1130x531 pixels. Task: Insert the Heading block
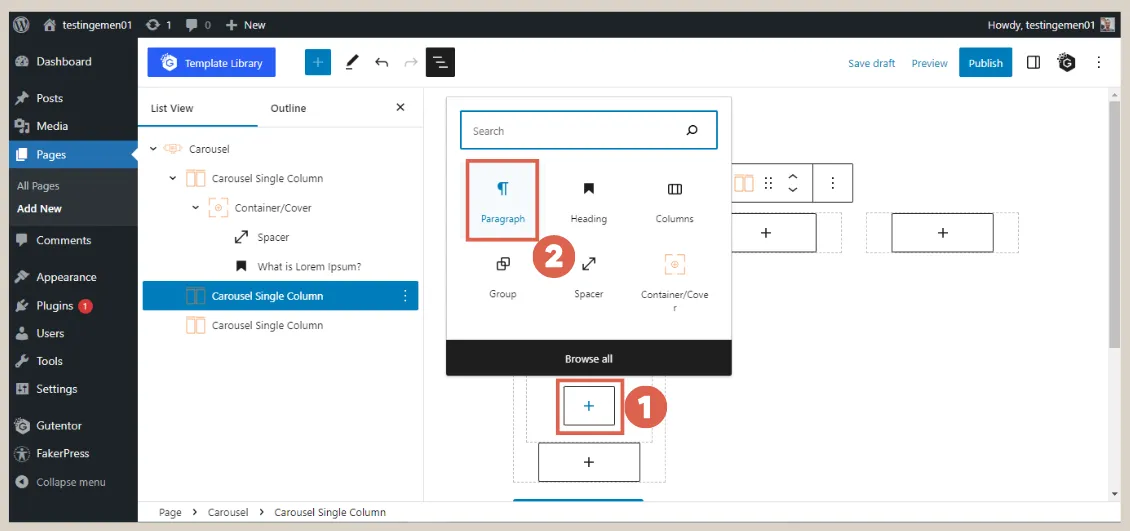click(588, 201)
